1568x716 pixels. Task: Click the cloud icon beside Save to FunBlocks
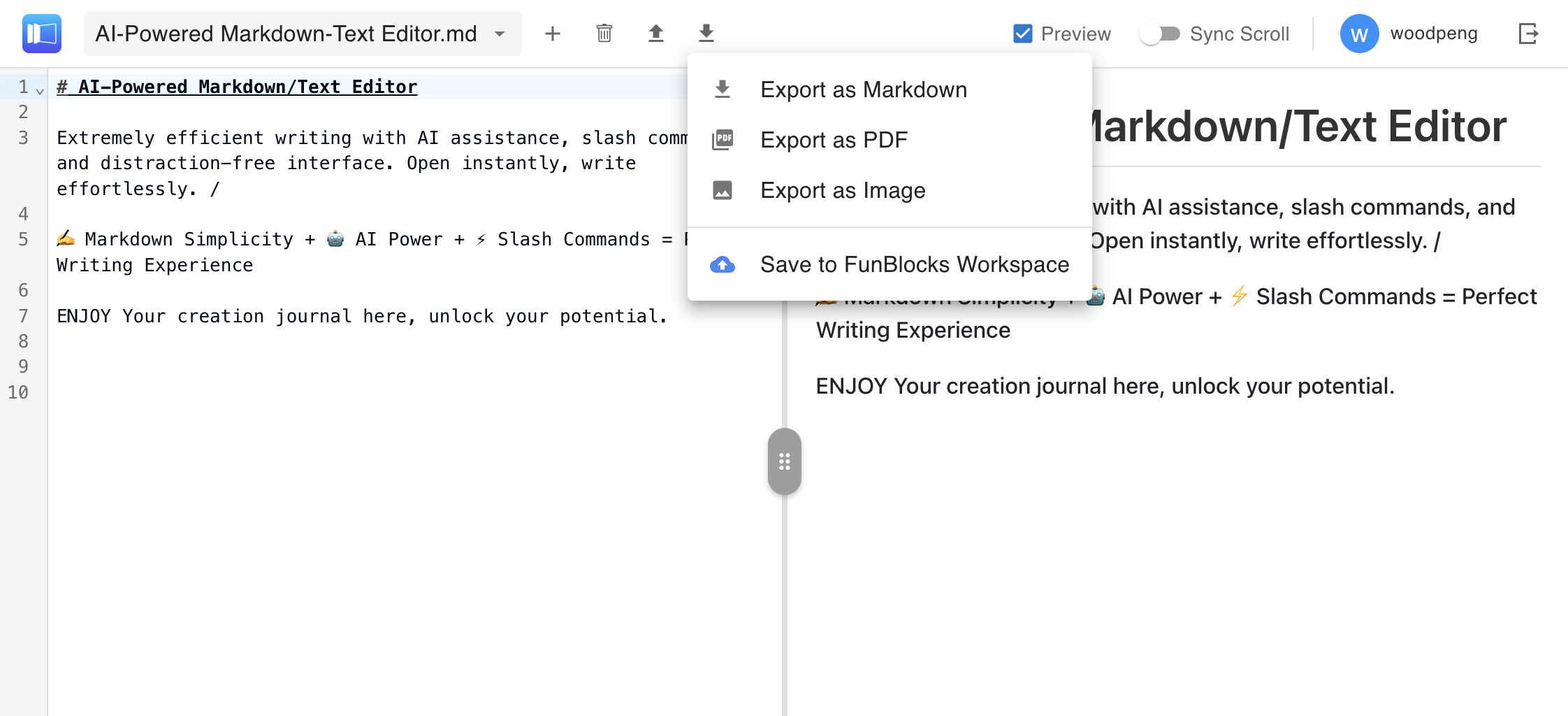pyautogui.click(x=722, y=264)
